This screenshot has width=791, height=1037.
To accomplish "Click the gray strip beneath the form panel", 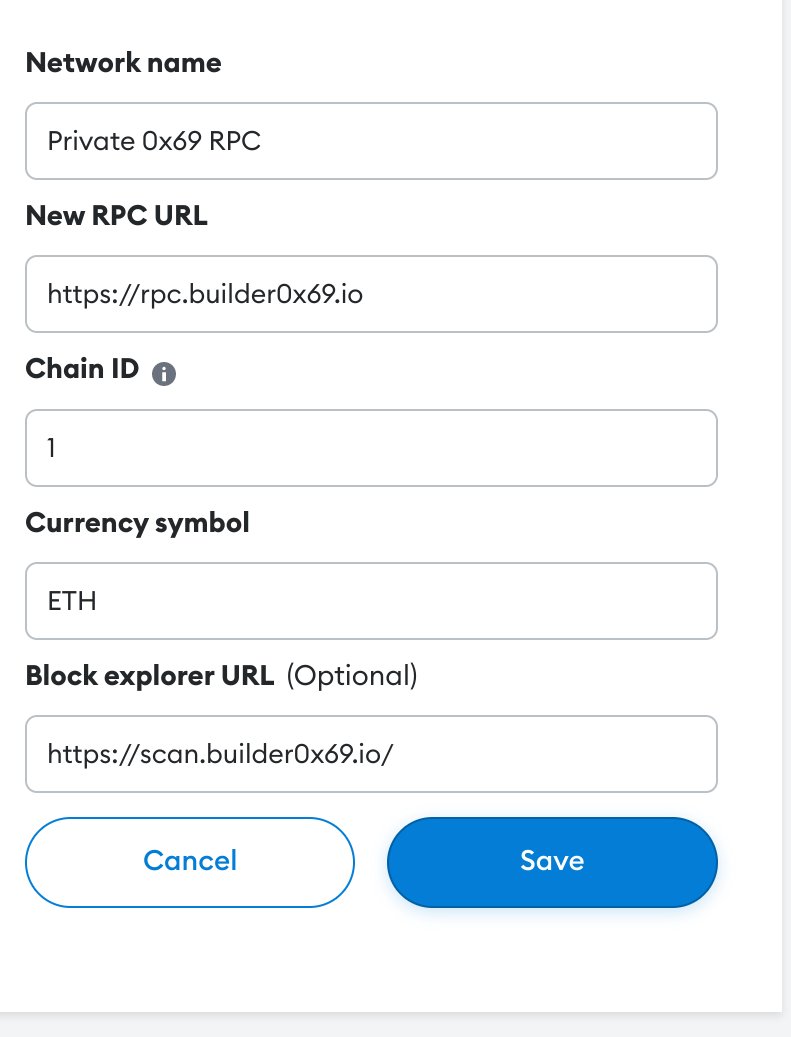I will point(396,1025).
